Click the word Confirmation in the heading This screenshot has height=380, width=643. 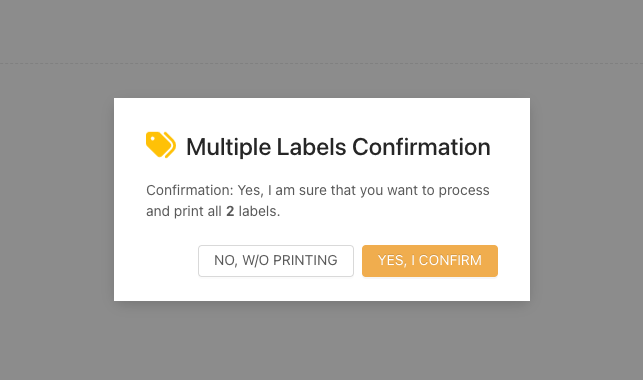coord(422,147)
